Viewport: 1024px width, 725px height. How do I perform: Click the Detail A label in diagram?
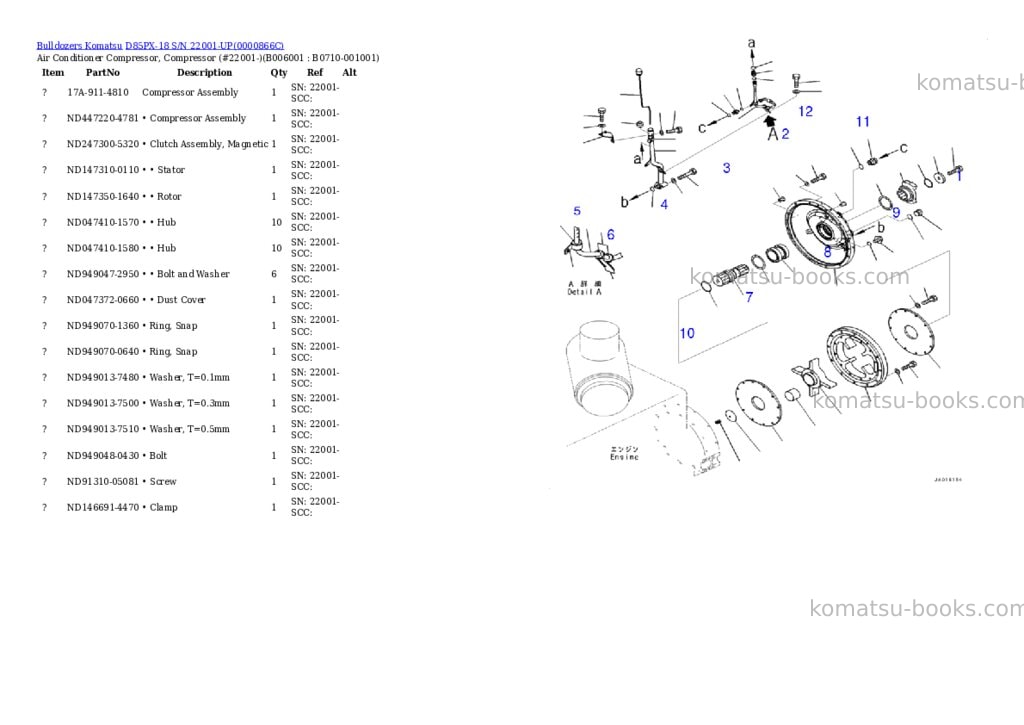coord(584,292)
